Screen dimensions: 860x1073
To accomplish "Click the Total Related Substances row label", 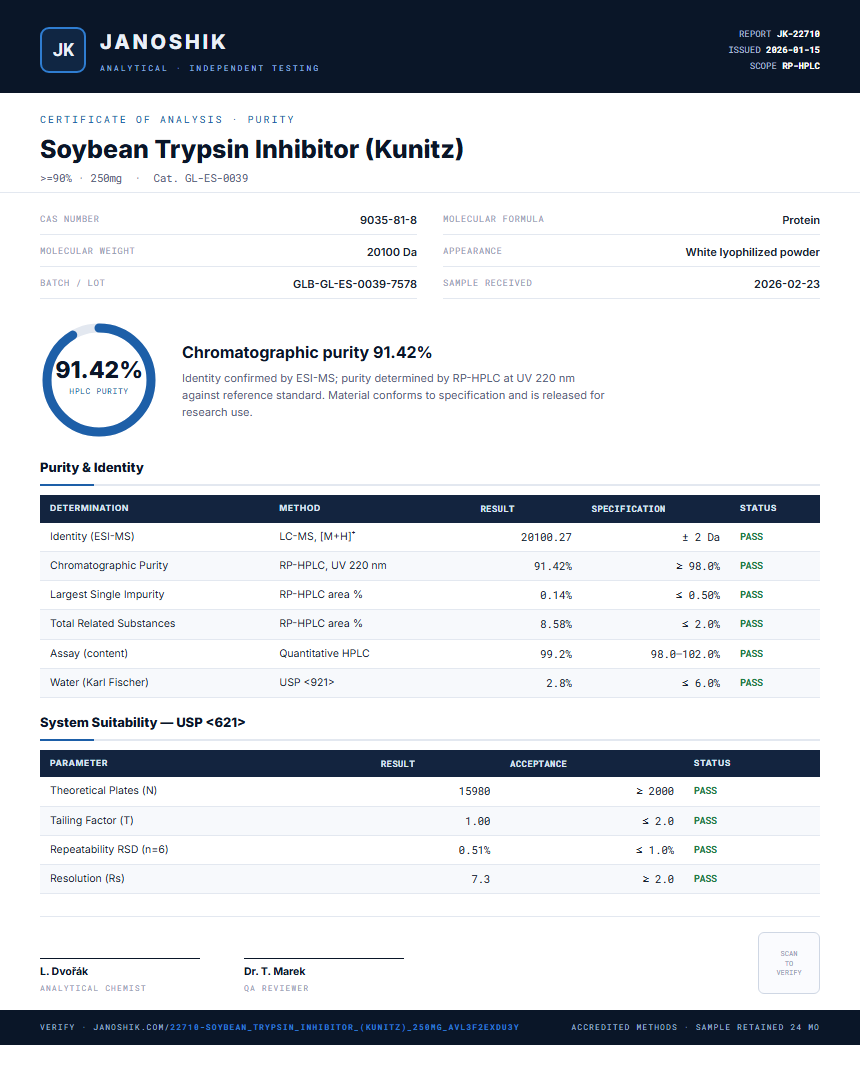I will (112, 623).
